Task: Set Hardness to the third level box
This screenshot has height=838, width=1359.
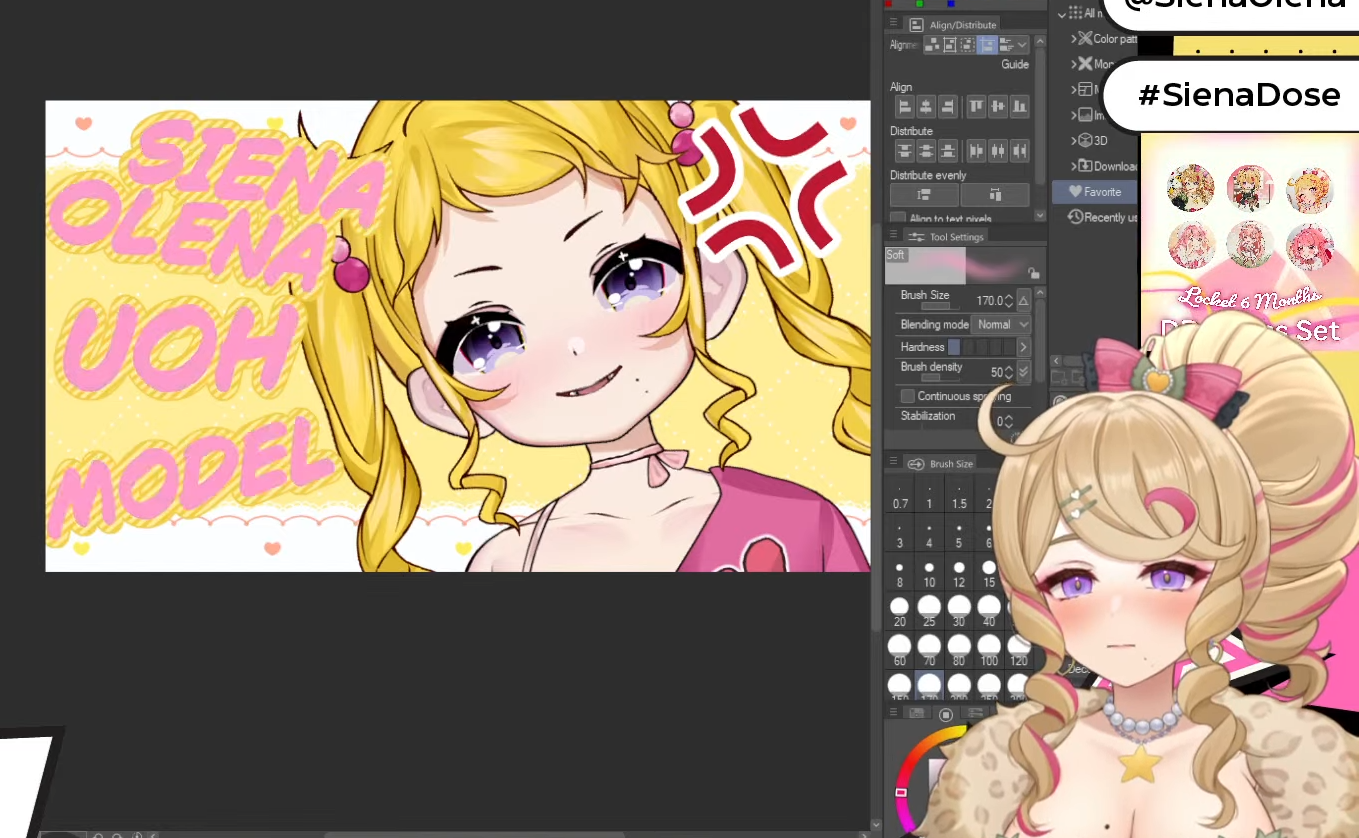Action: 982,347
